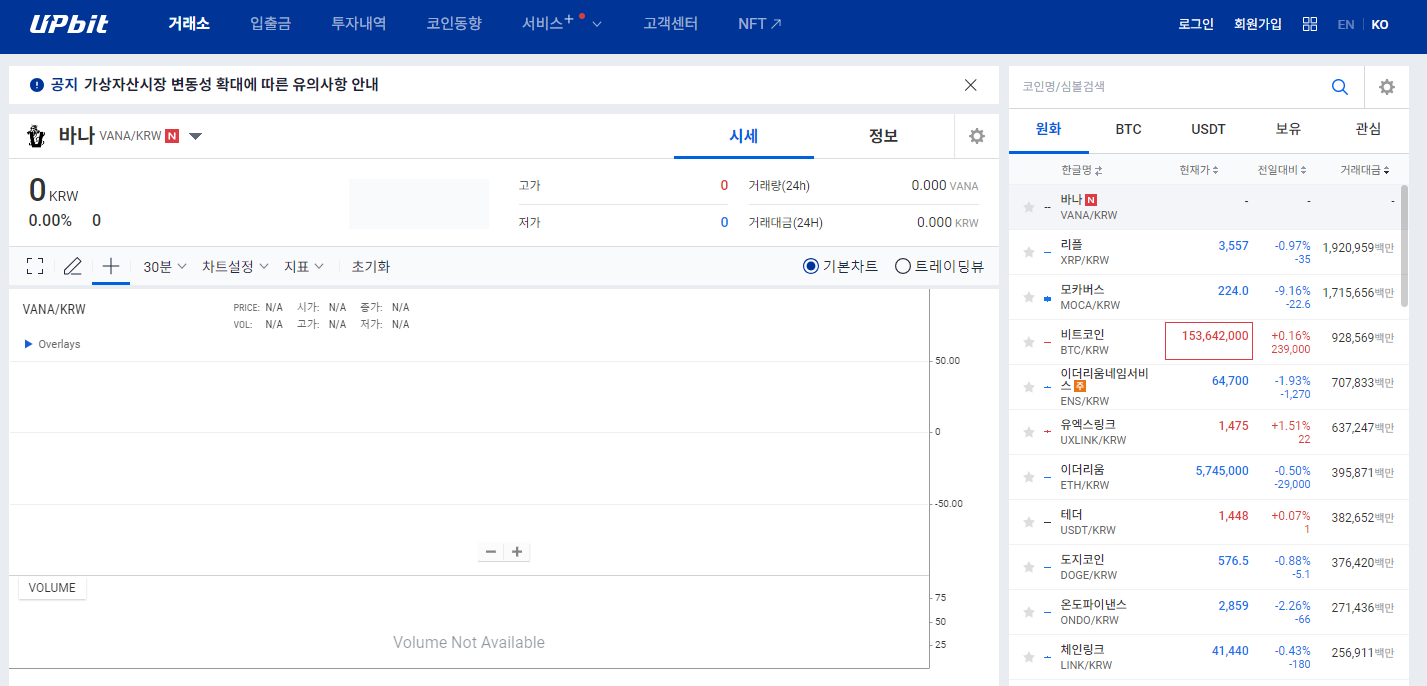Favorite 비트코인 using its star icon

pos(1029,342)
